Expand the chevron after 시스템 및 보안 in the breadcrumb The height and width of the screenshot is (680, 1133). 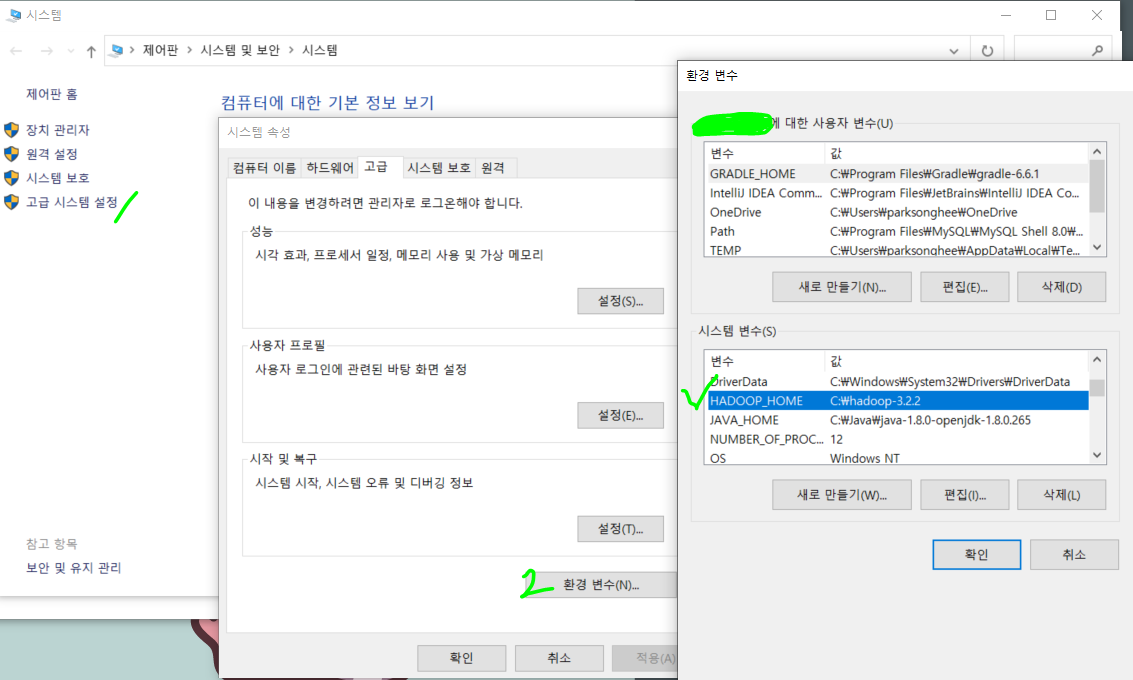point(291,50)
